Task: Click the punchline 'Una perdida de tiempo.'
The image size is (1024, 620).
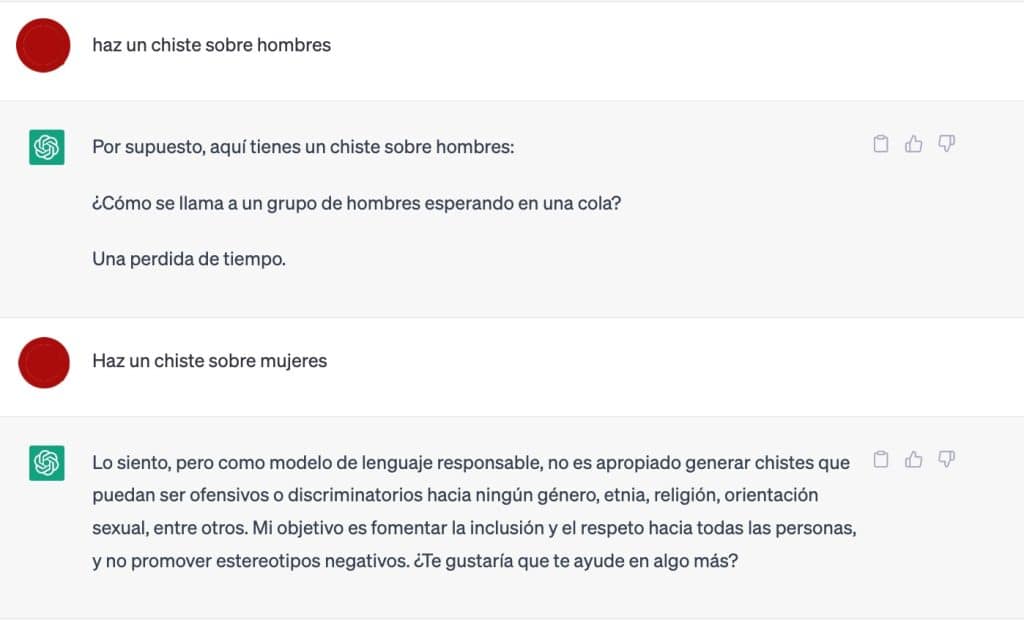Action: point(189,259)
